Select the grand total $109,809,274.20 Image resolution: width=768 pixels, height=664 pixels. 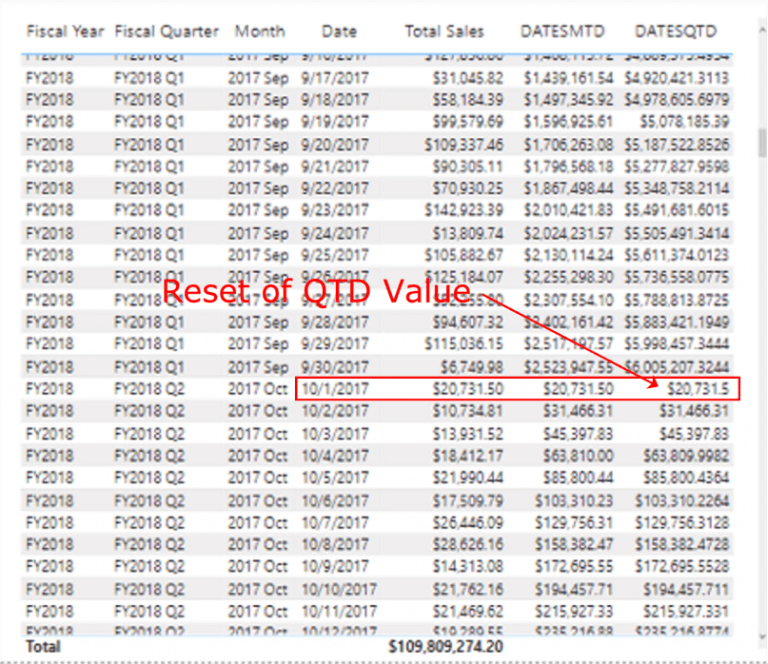446,646
